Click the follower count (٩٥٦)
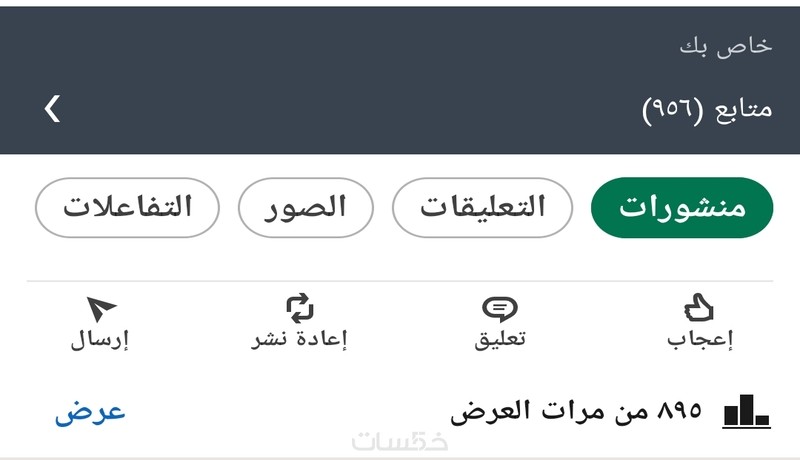 674,108
